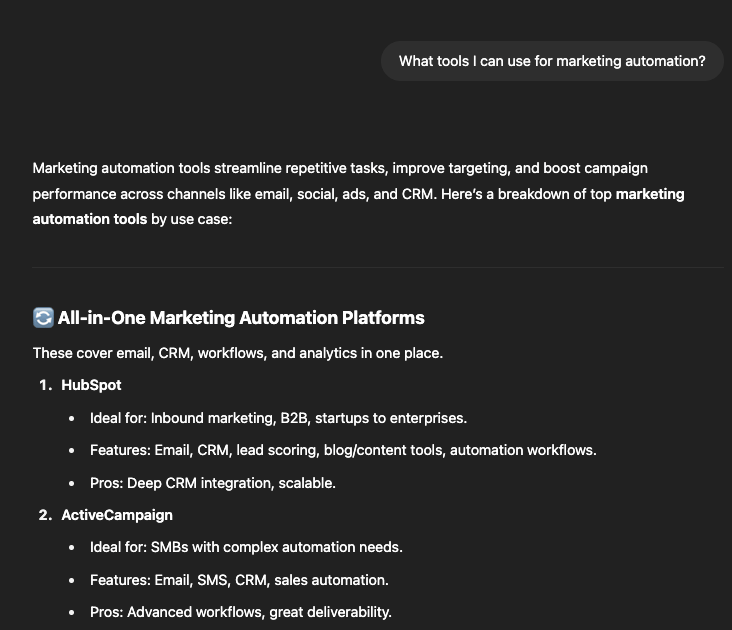Click the 'These cover email, CRM, workflows' line
Image resolution: width=732 pixels, height=630 pixels.
[x=238, y=353]
